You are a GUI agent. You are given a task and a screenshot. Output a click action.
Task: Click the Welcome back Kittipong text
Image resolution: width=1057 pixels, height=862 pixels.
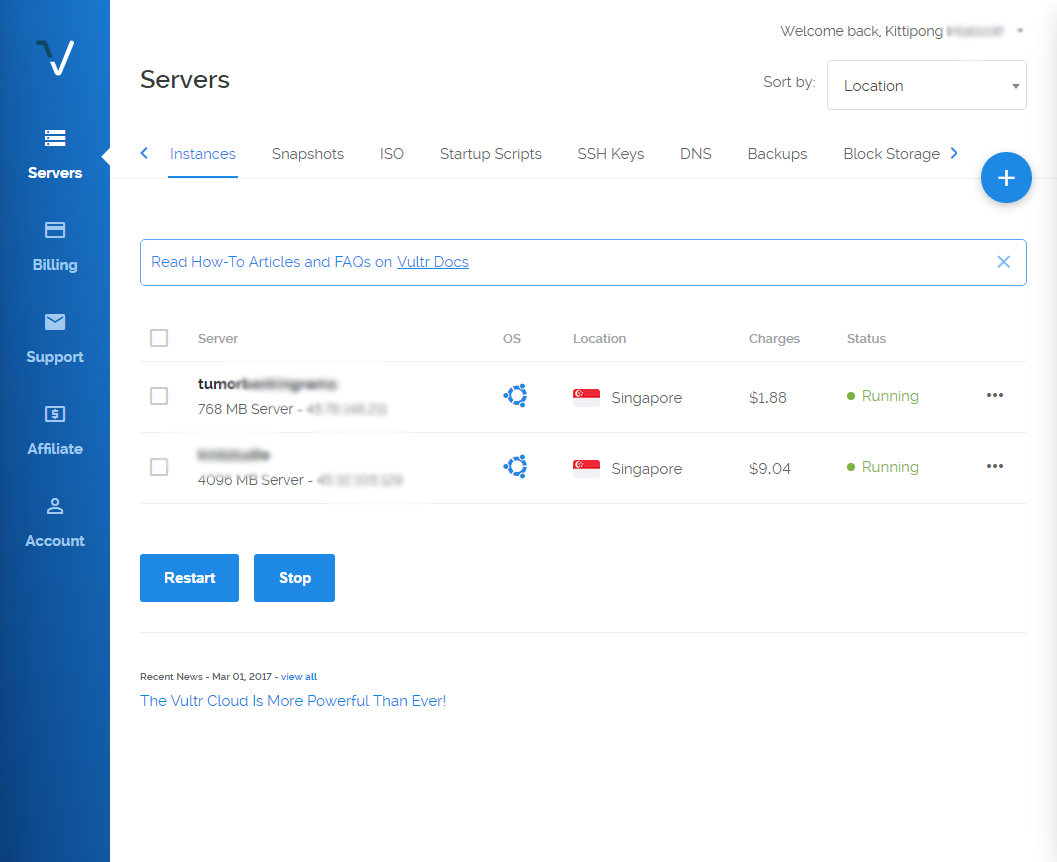(862, 31)
